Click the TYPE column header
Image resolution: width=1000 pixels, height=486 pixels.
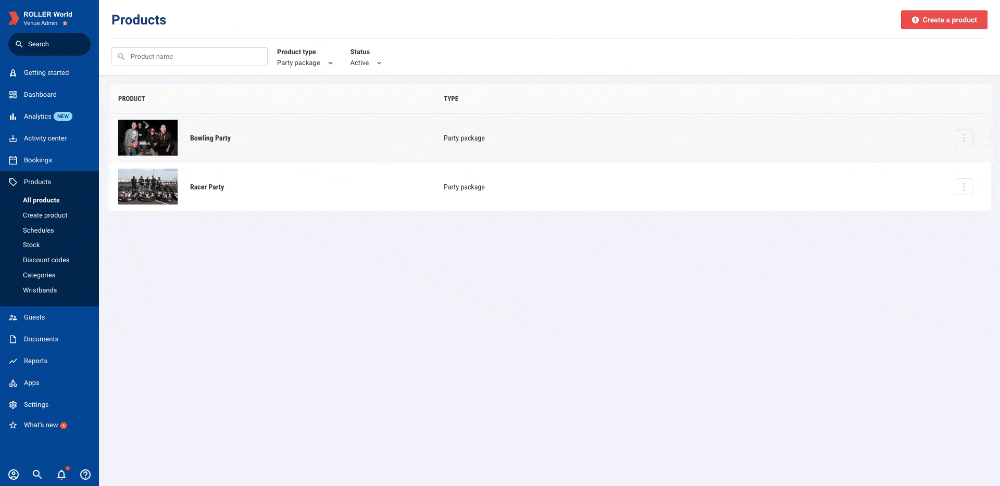coord(451,99)
